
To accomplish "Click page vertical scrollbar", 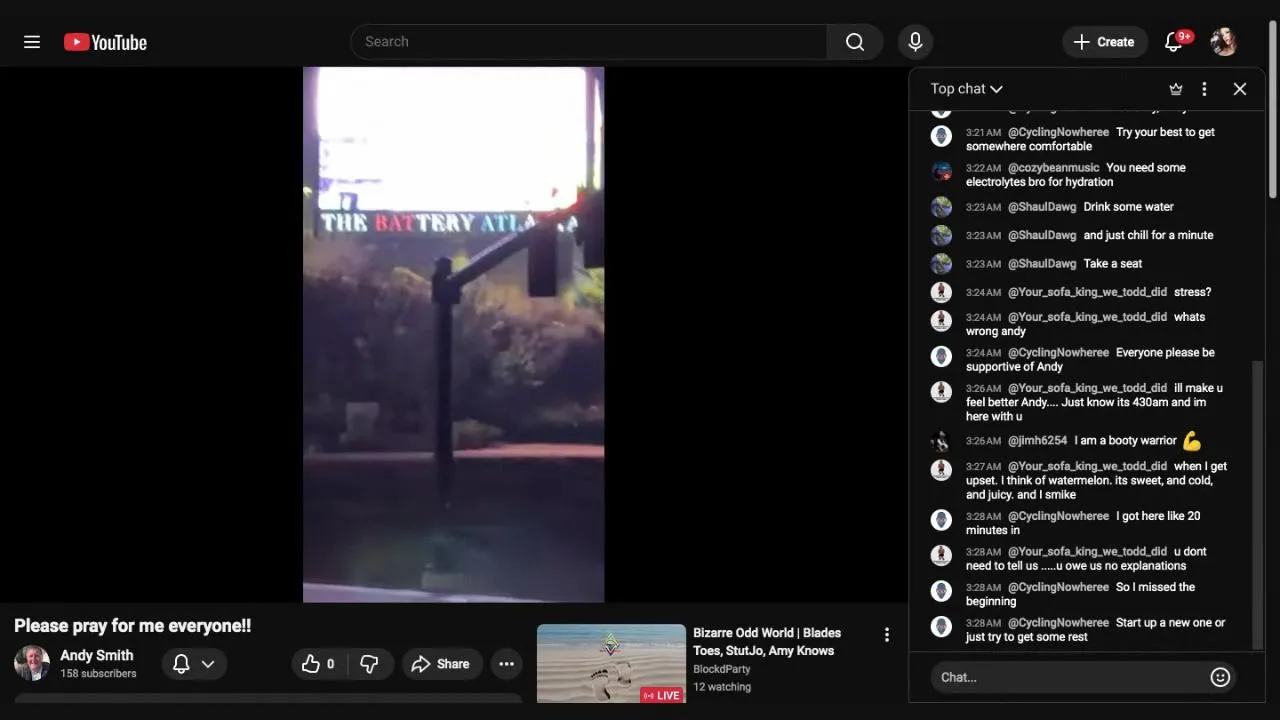I will click(1273, 110).
